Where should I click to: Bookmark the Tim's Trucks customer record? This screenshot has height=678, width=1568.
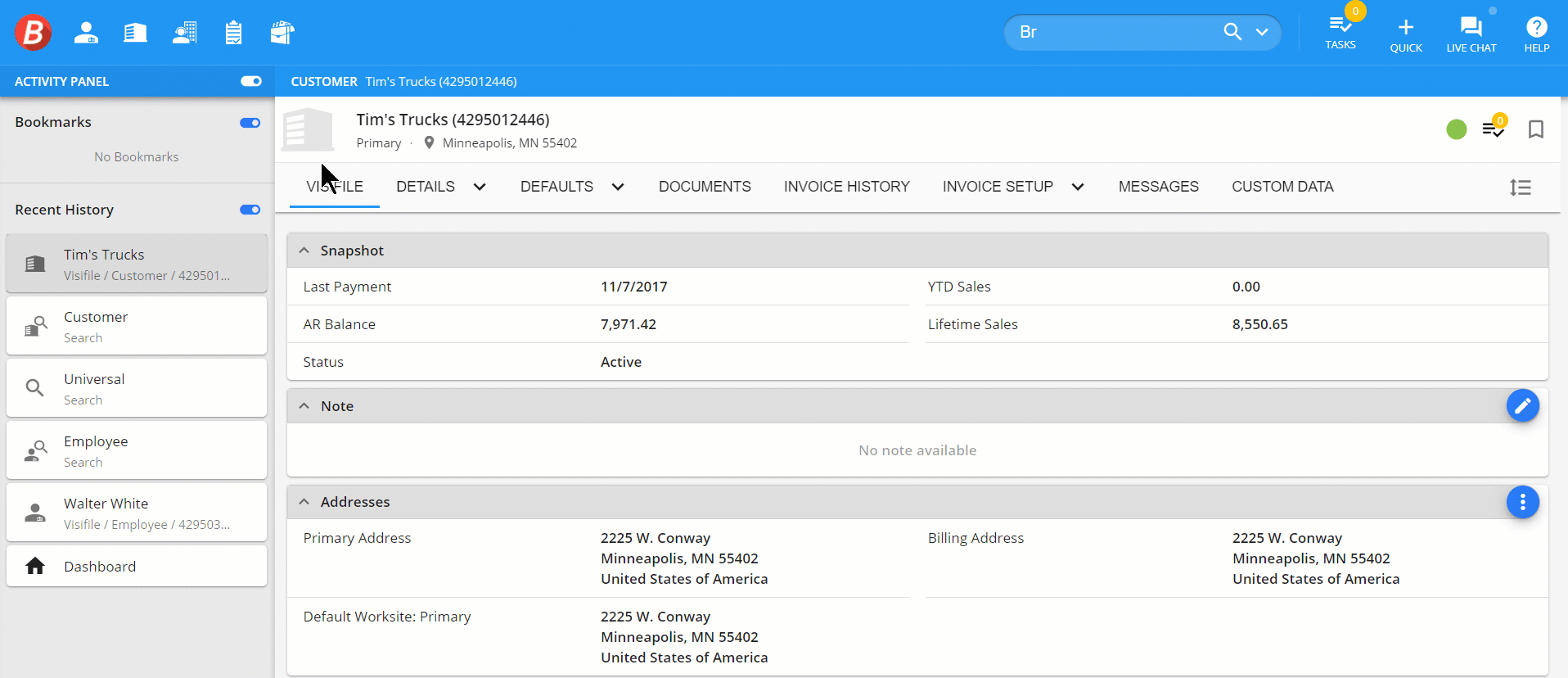[x=1535, y=129]
